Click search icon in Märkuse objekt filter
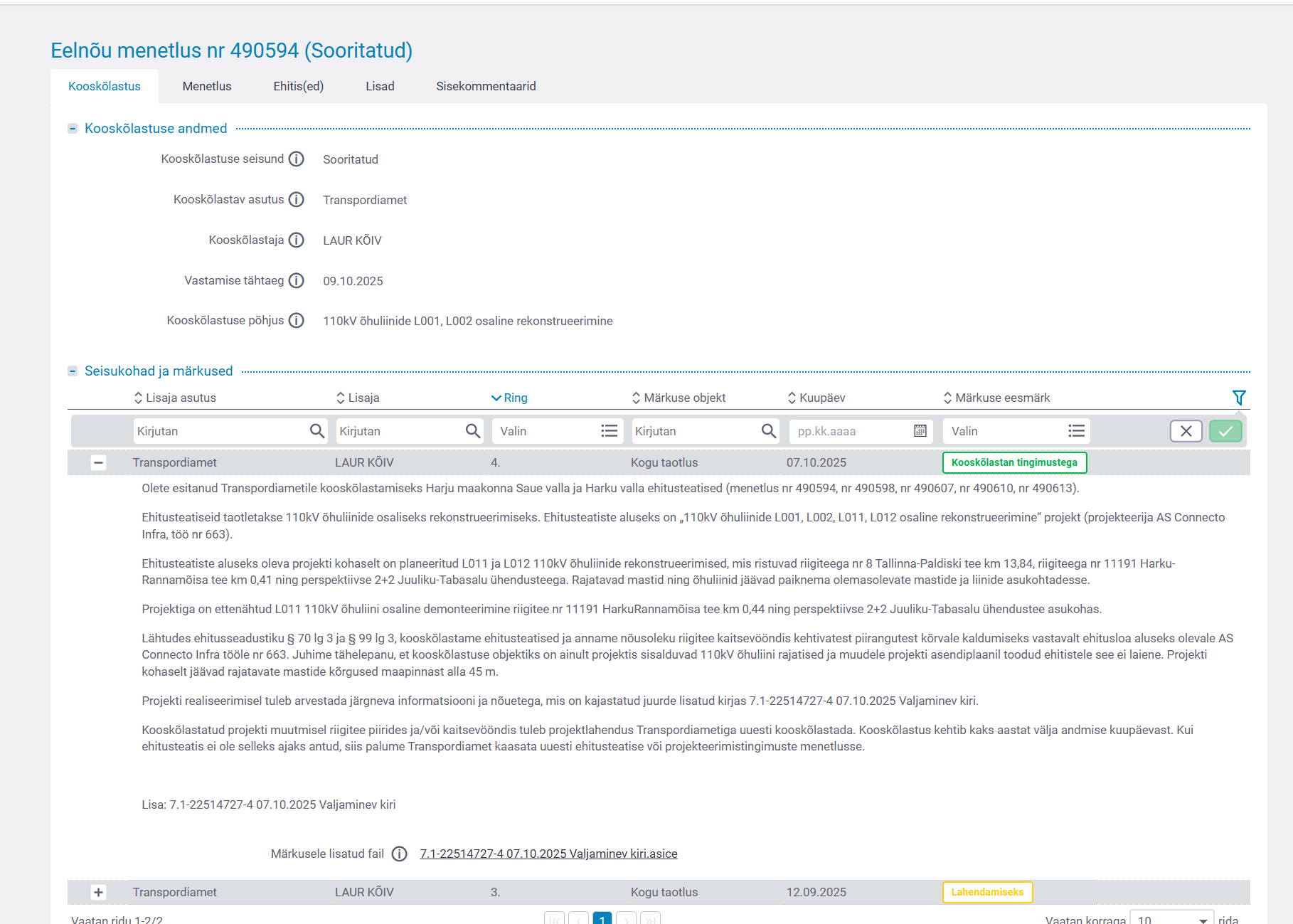The image size is (1293, 924). coord(768,431)
